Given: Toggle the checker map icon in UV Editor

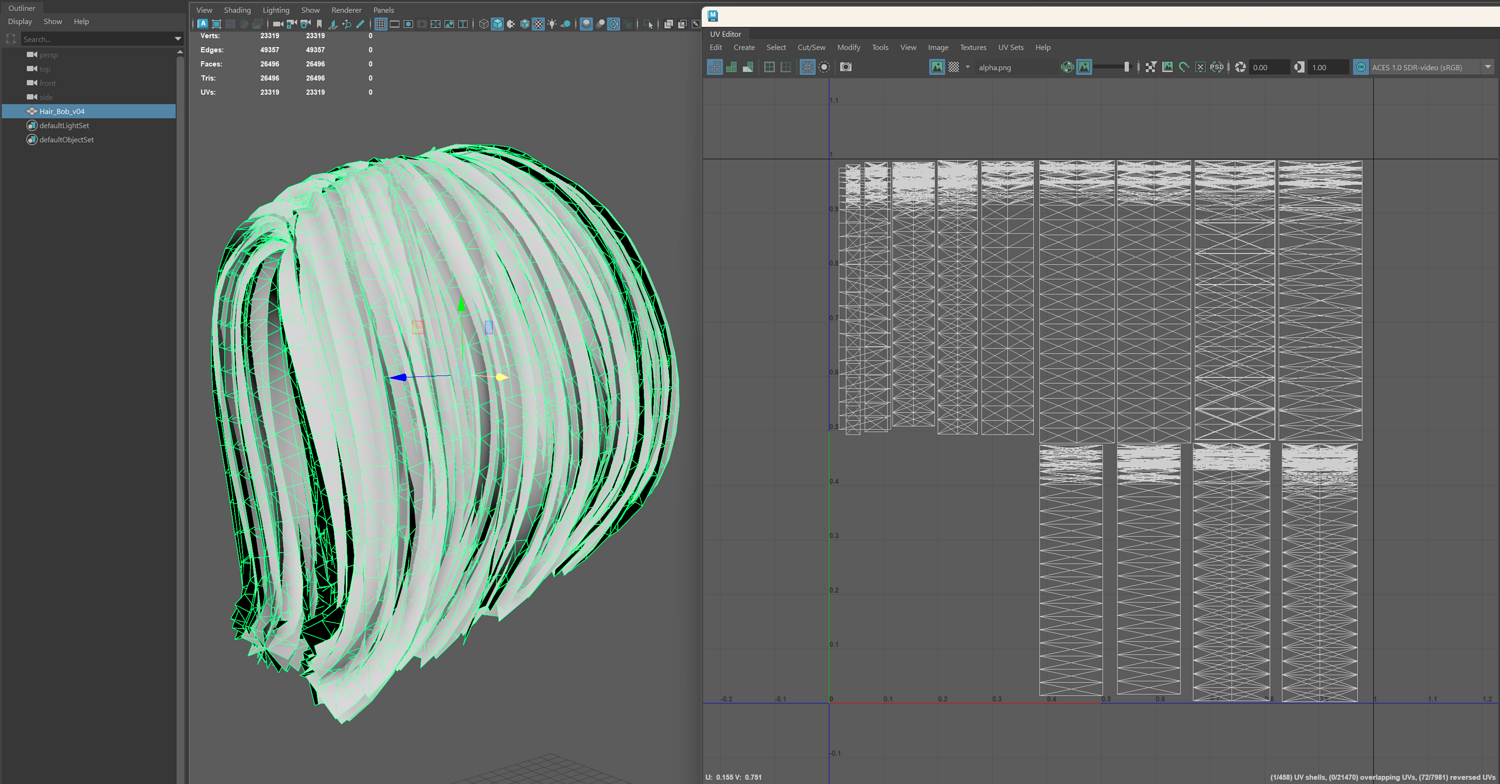Looking at the screenshot, I should [x=954, y=67].
